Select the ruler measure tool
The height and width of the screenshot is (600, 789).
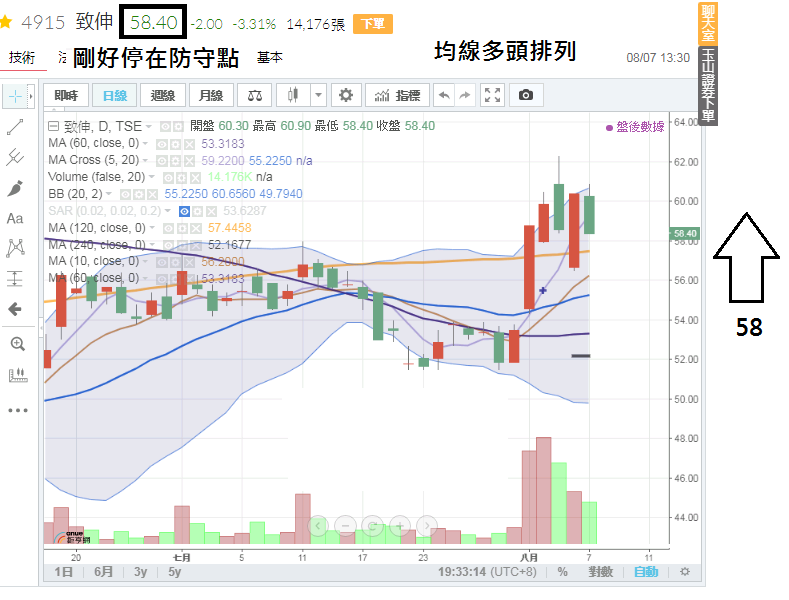point(18,375)
